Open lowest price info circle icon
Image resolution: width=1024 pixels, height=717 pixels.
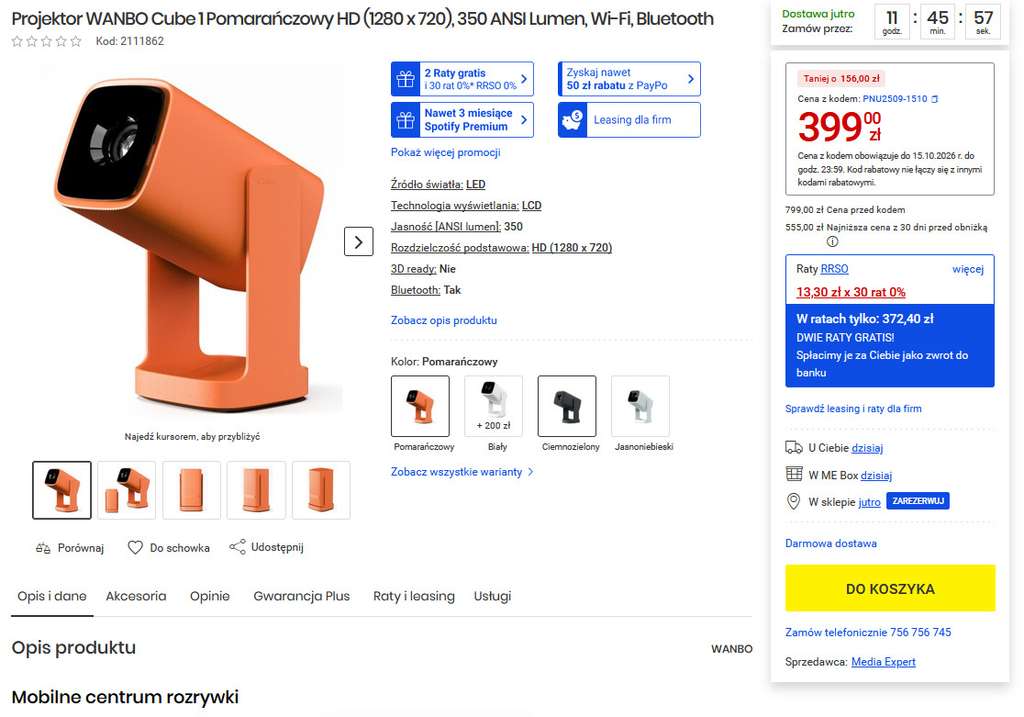pyautogui.click(x=832, y=242)
